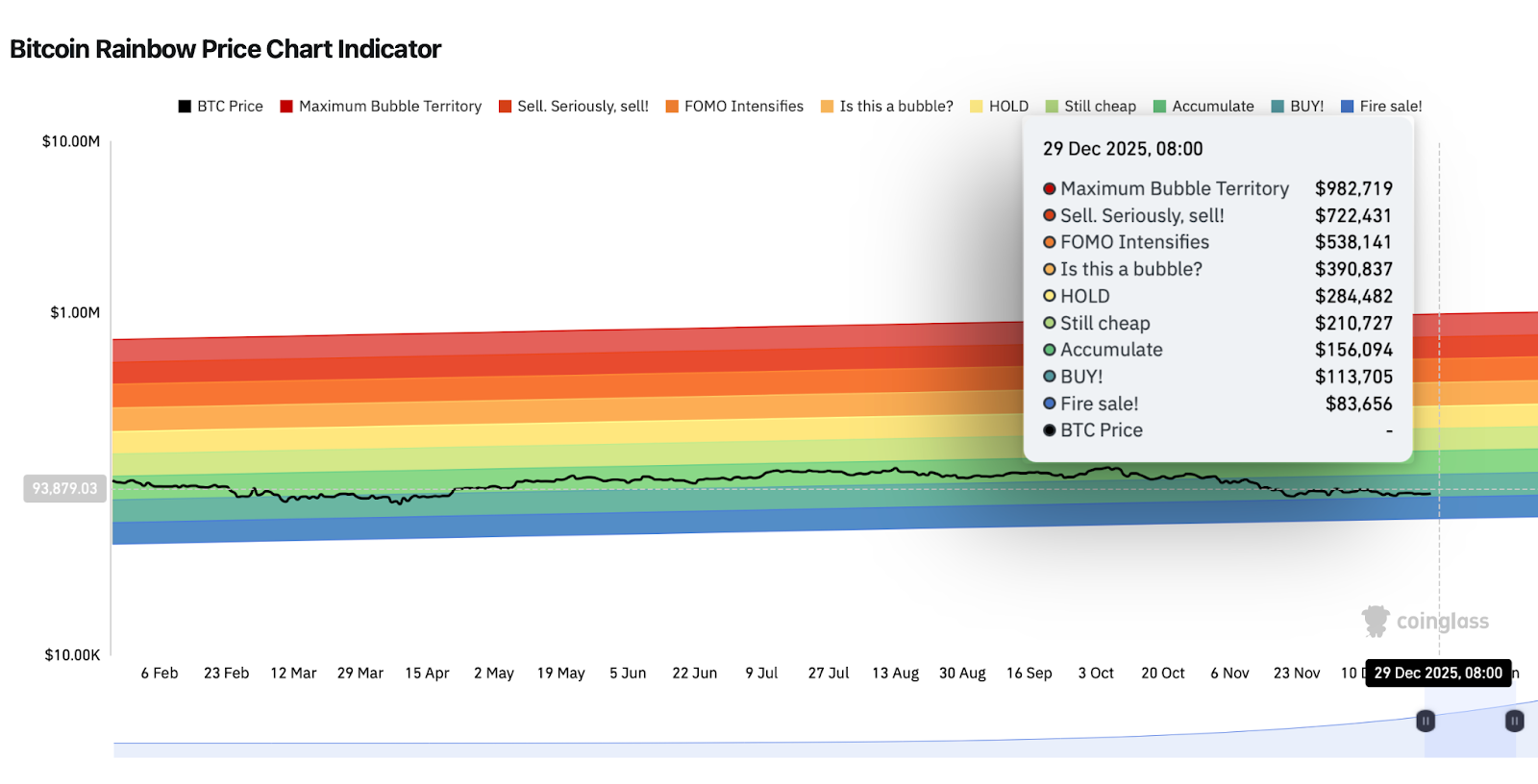This screenshot has width=1538, height=784.
Task: Toggle the Still cheap legend item
Action: click(1090, 107)
